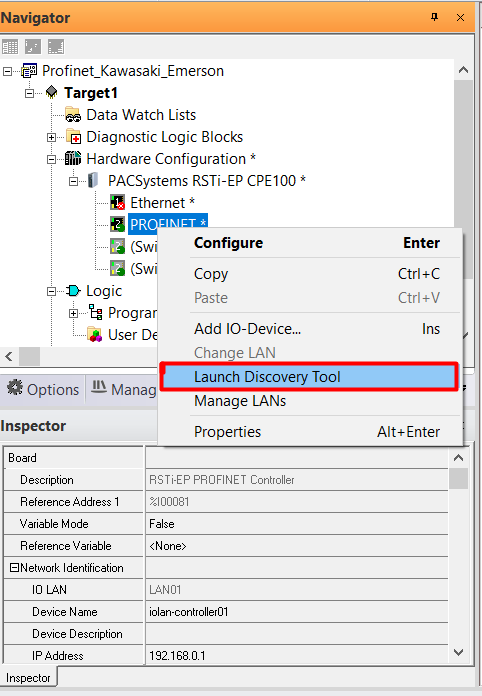Collapse the Network Identification property group

click(x=14, y=568)
